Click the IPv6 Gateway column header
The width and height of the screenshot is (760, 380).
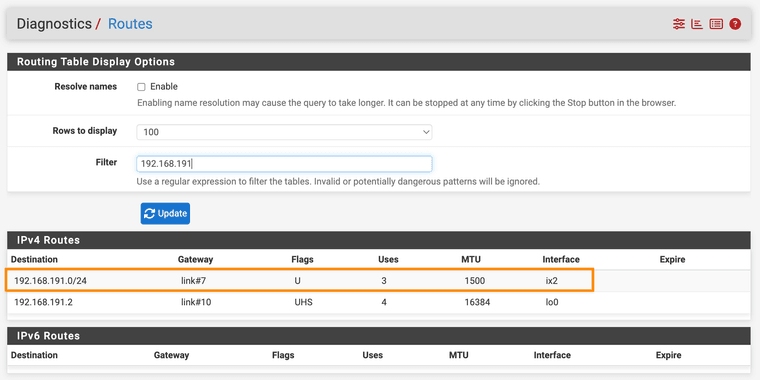[x=171, y=355]
